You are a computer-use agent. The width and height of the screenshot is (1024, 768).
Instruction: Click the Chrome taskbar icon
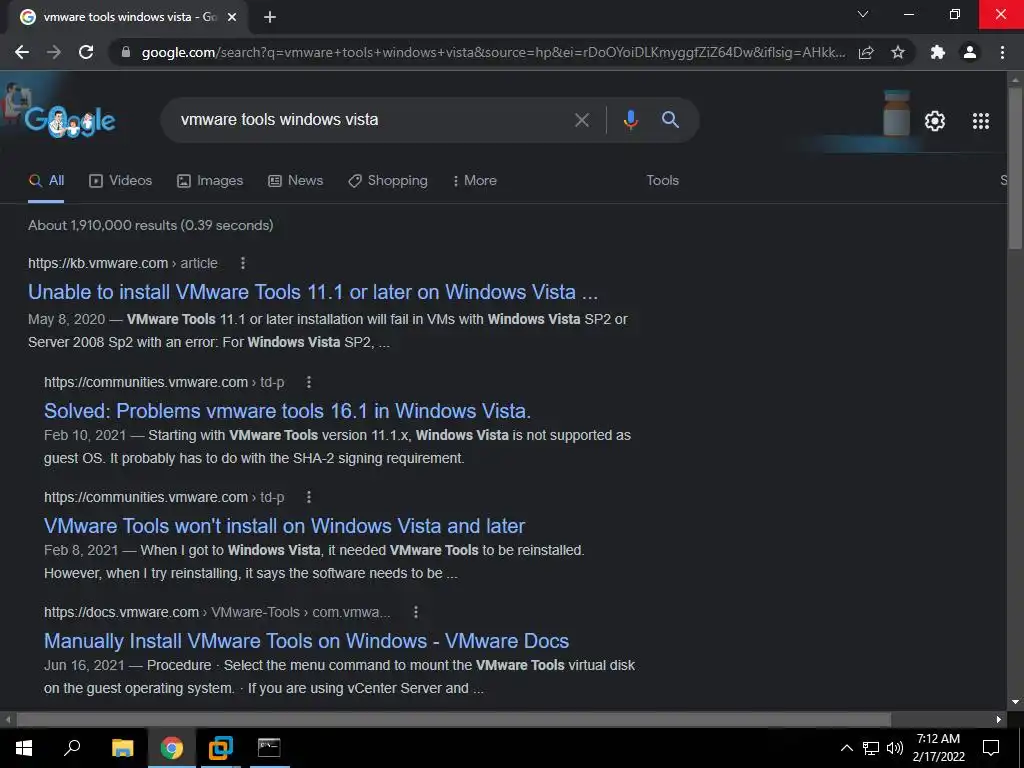tap(172, 748)
